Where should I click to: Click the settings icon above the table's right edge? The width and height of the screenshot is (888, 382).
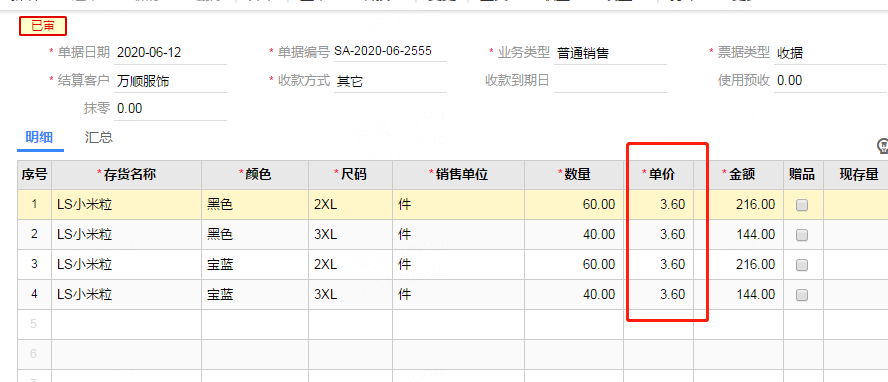pos(883,147)
